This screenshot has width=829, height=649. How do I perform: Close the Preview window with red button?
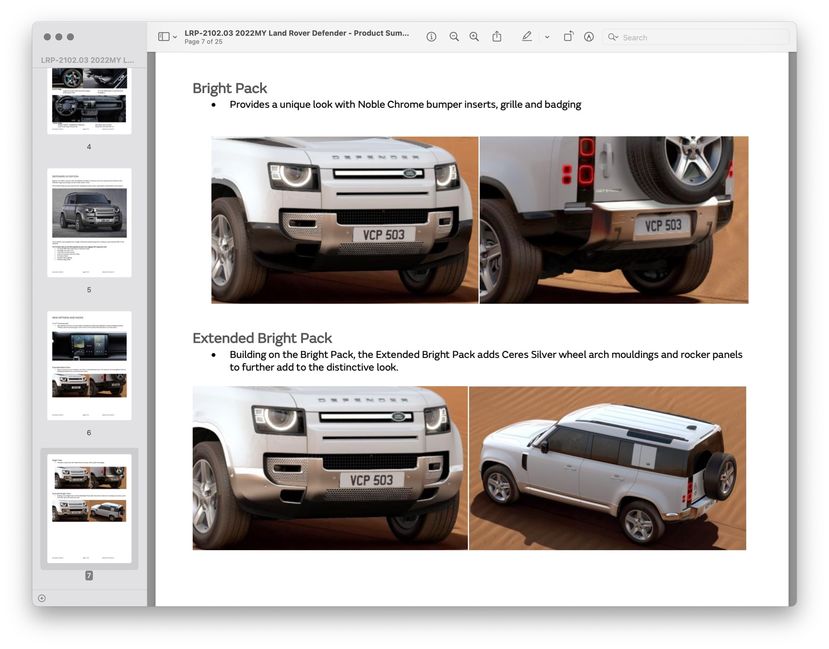tap(47, 37)
